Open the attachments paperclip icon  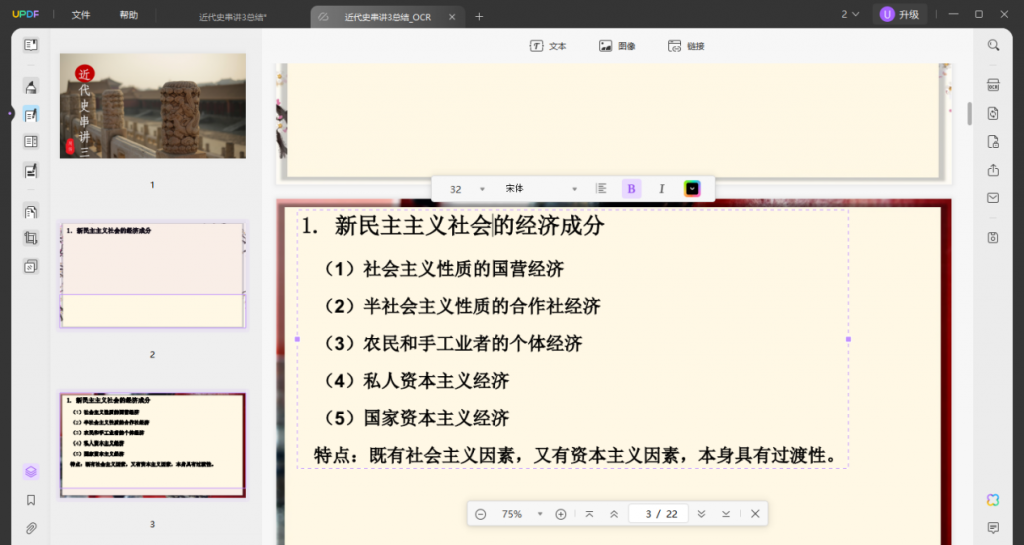[31, 528]
